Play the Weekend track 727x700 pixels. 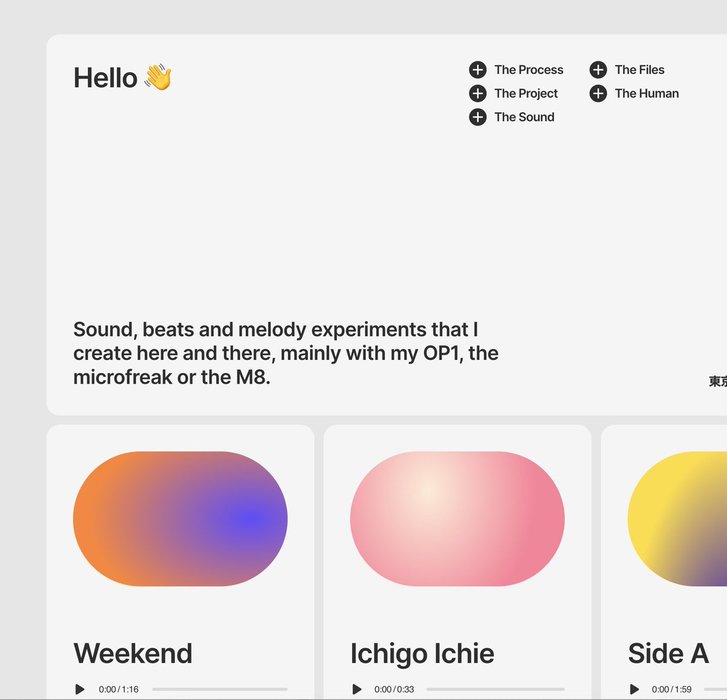(x=80, y=689)
